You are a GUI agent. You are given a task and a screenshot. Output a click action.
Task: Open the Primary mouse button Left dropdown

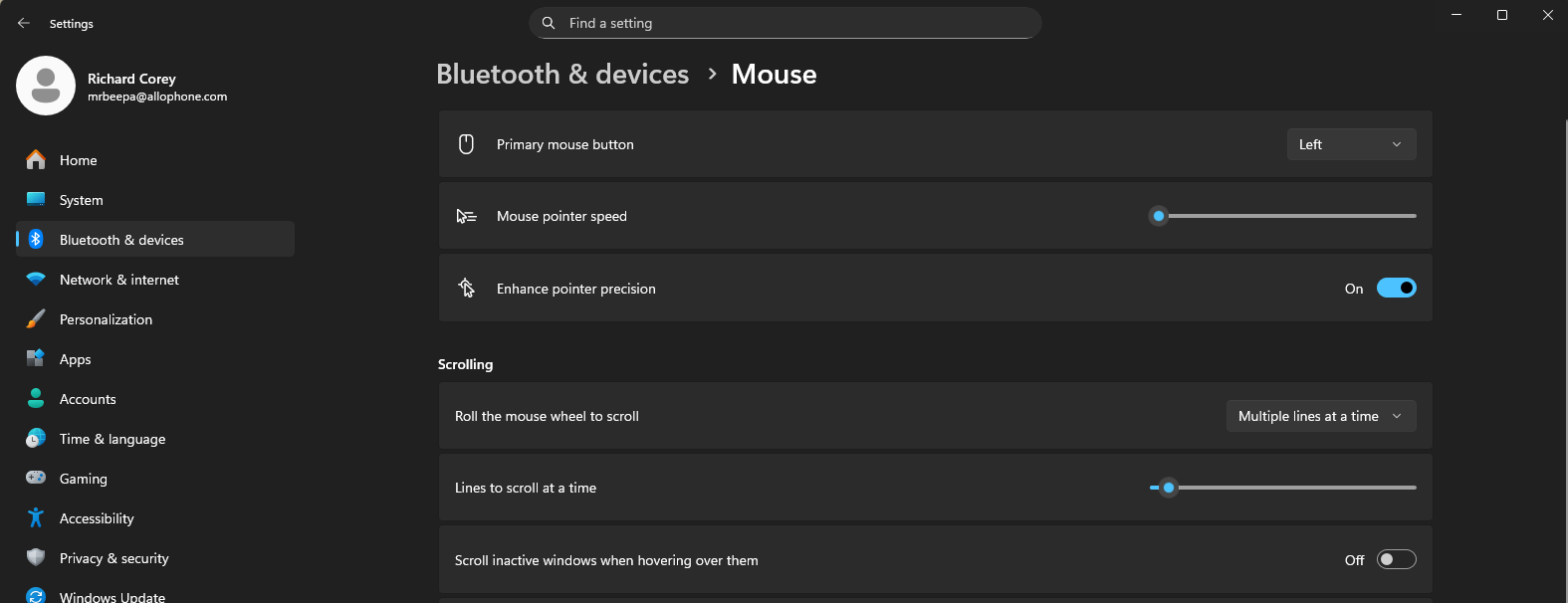coord(1351,144)
